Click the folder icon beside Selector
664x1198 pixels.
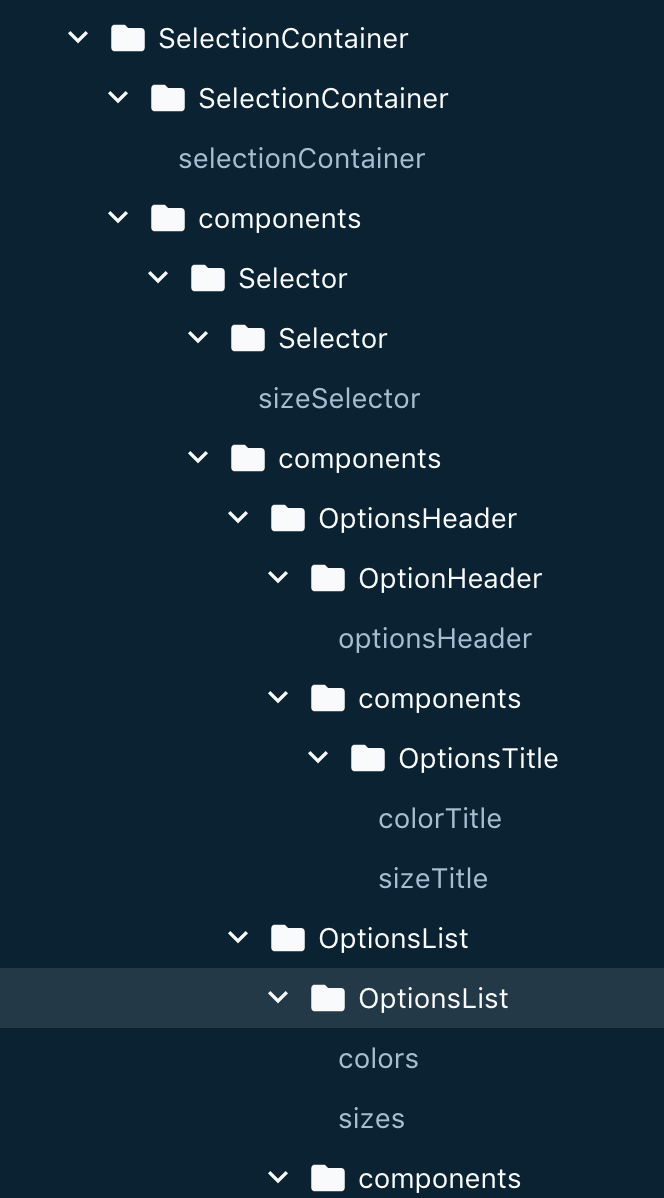(x=208, y=278)
